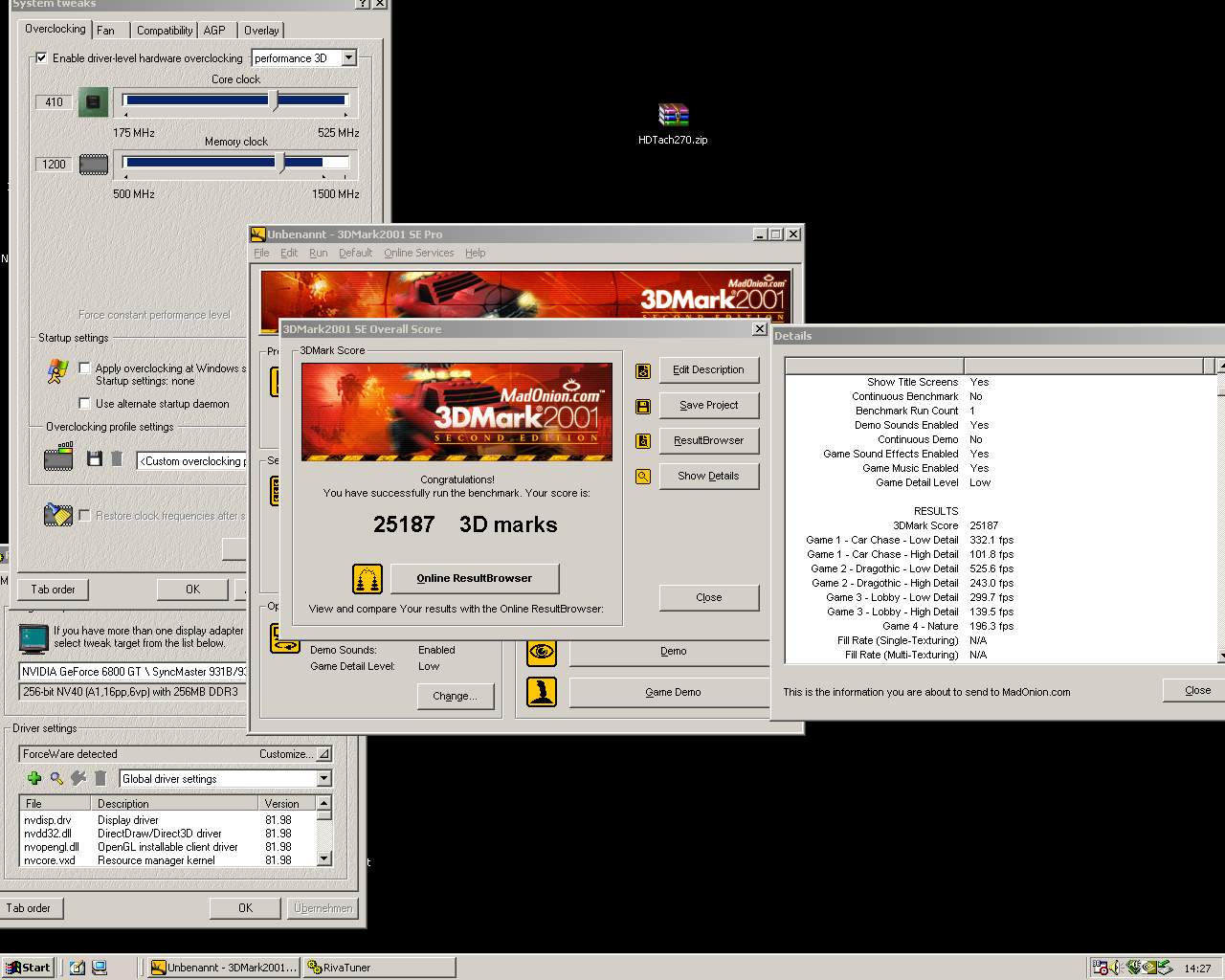Screen dimensions: 1225x980
Task: Click the yellow trees icon beside Online ResultBrowser
Action: click(367, 578)
